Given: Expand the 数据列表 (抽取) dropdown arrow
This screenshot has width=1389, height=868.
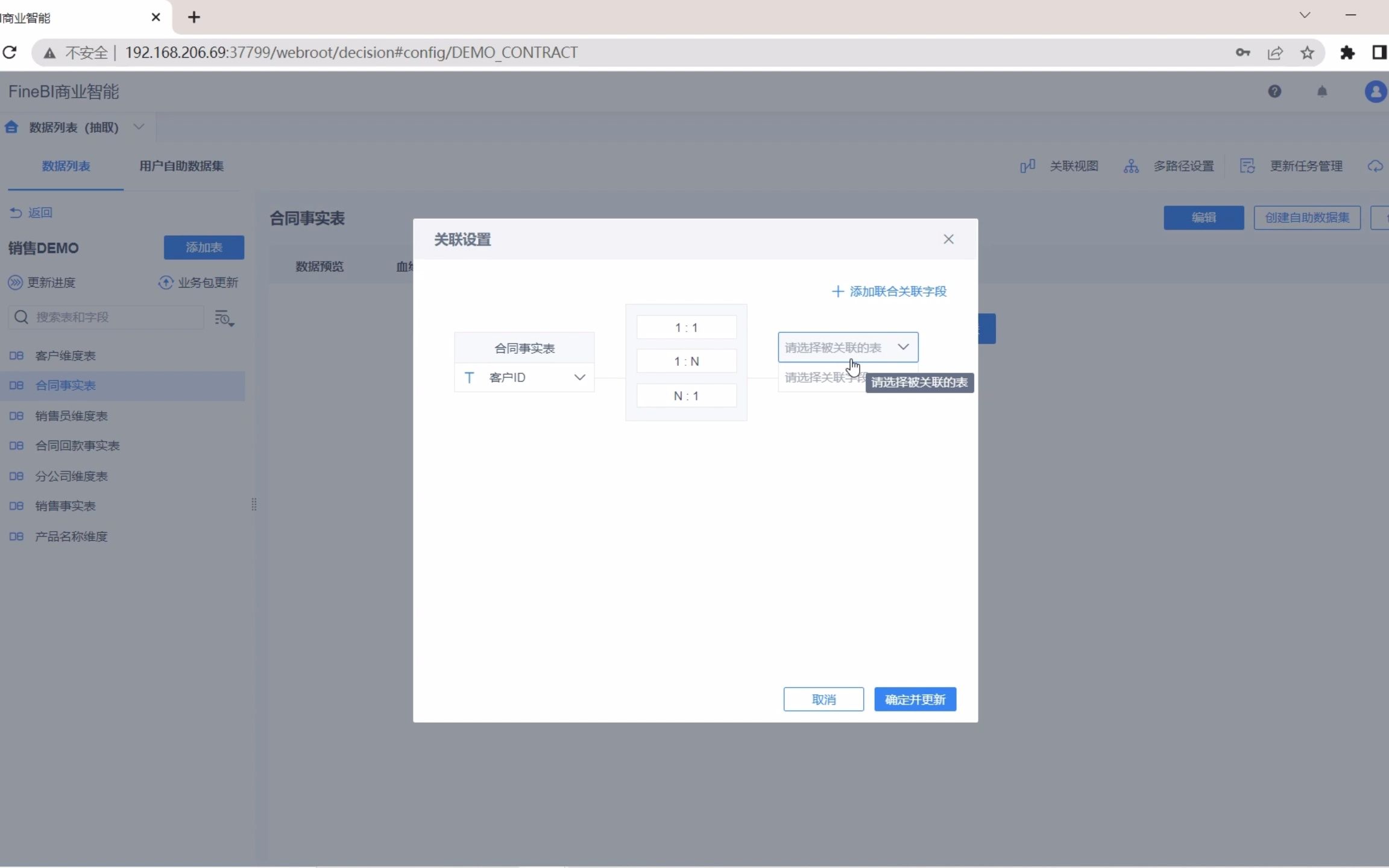Looking at the screenshot, I should pyautogui.click(x=139, y=127).
